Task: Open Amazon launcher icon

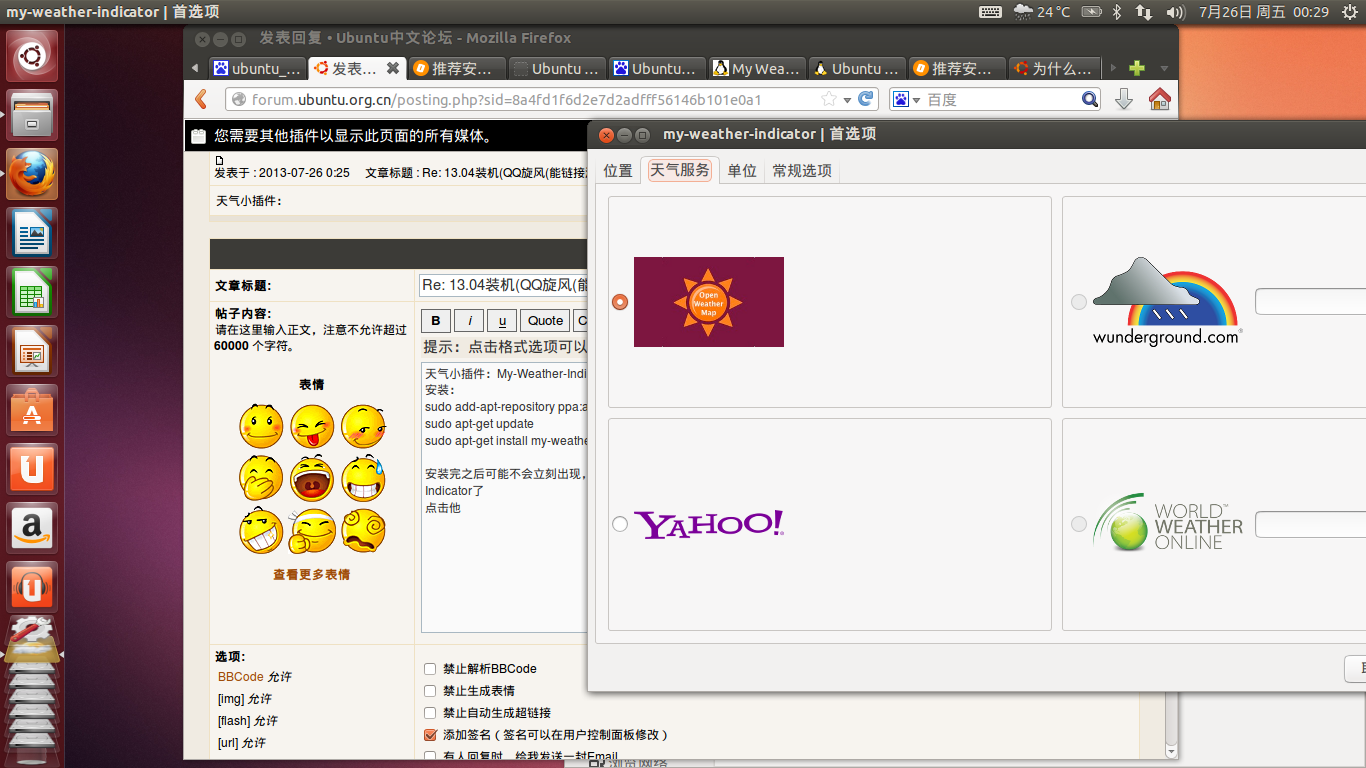Action: [x=33, y=528]
